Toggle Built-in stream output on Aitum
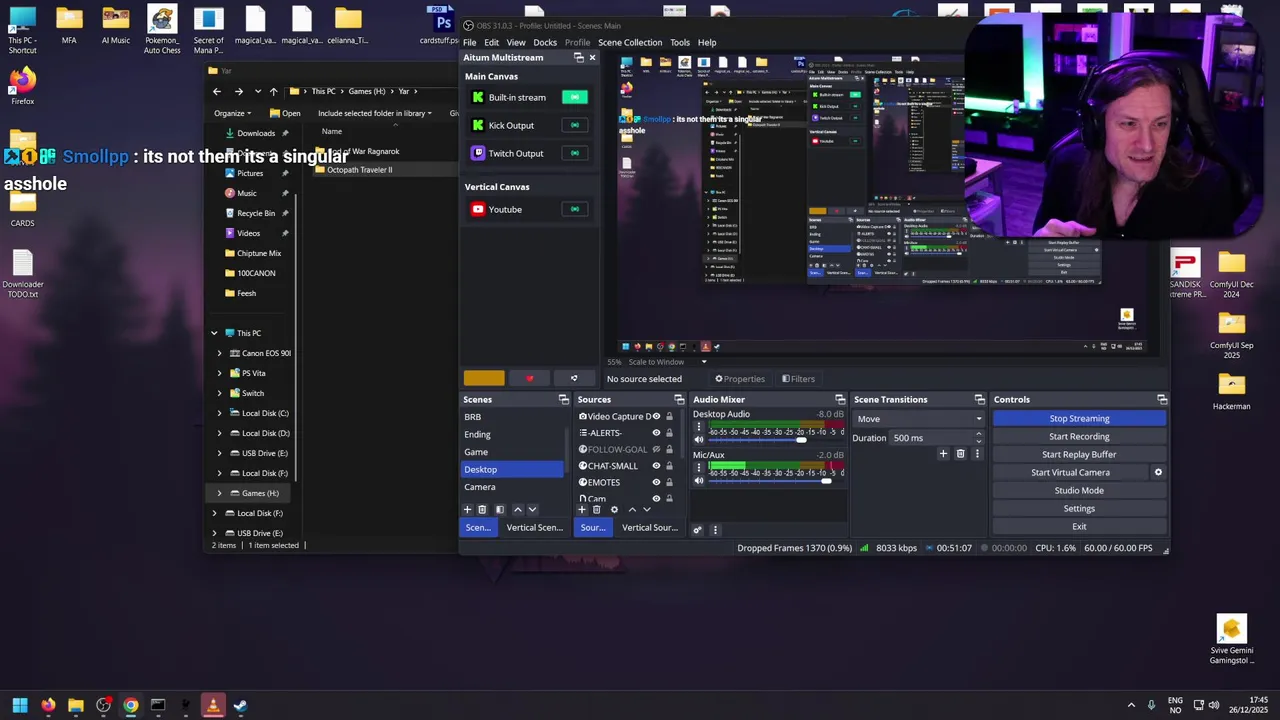This screenshot has width=1280, height=720. pyautogui.click(x=574, y=97)
